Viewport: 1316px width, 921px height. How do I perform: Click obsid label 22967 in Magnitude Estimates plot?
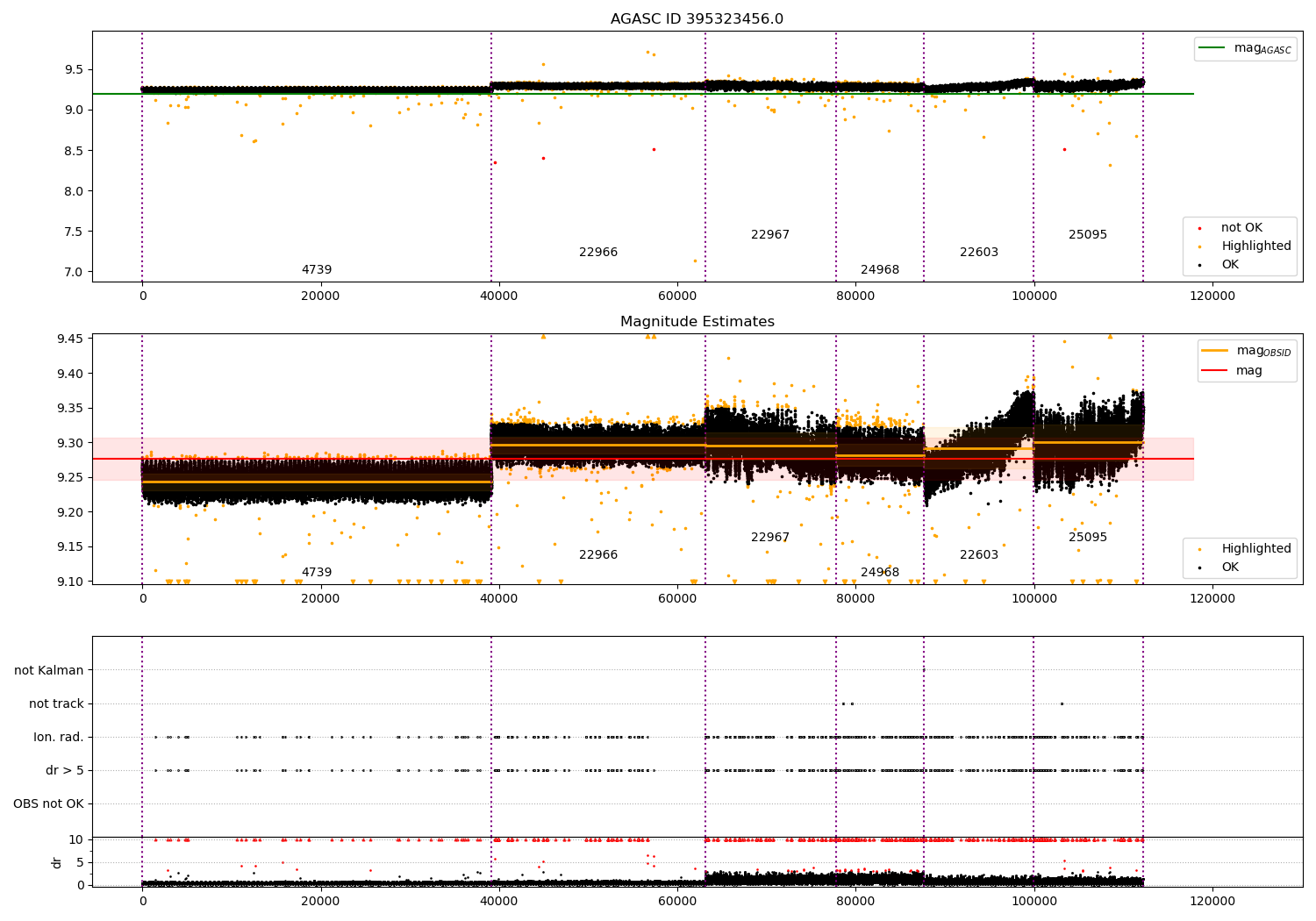coord(770,538)
